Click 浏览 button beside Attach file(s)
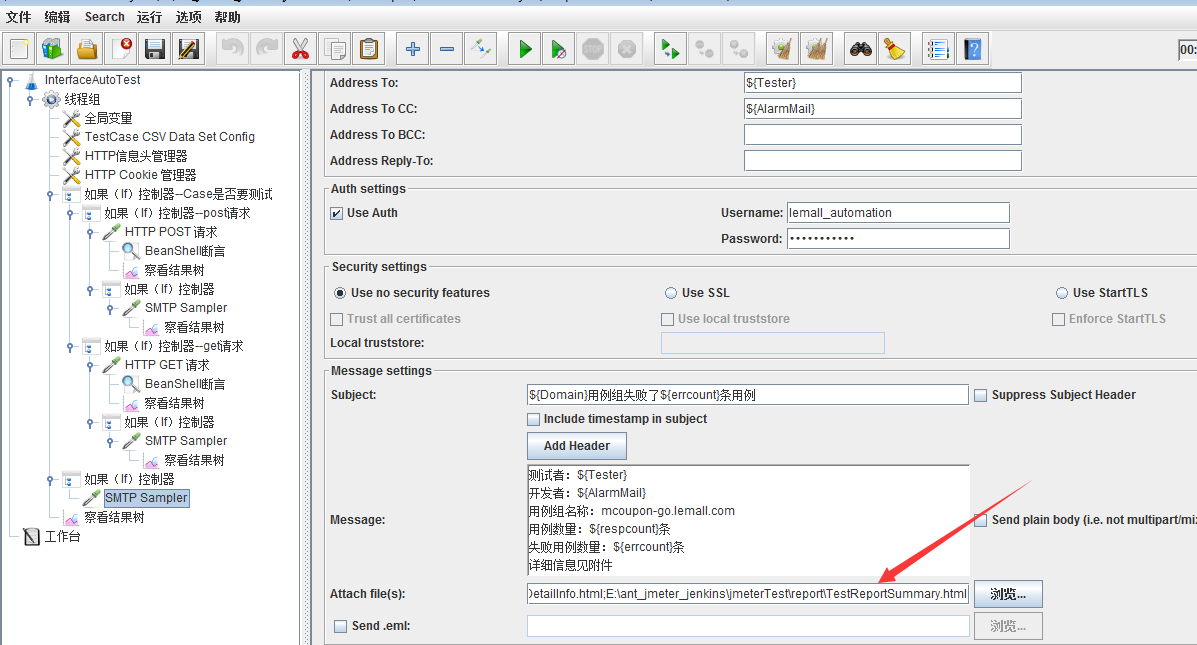 point(1007,594)
